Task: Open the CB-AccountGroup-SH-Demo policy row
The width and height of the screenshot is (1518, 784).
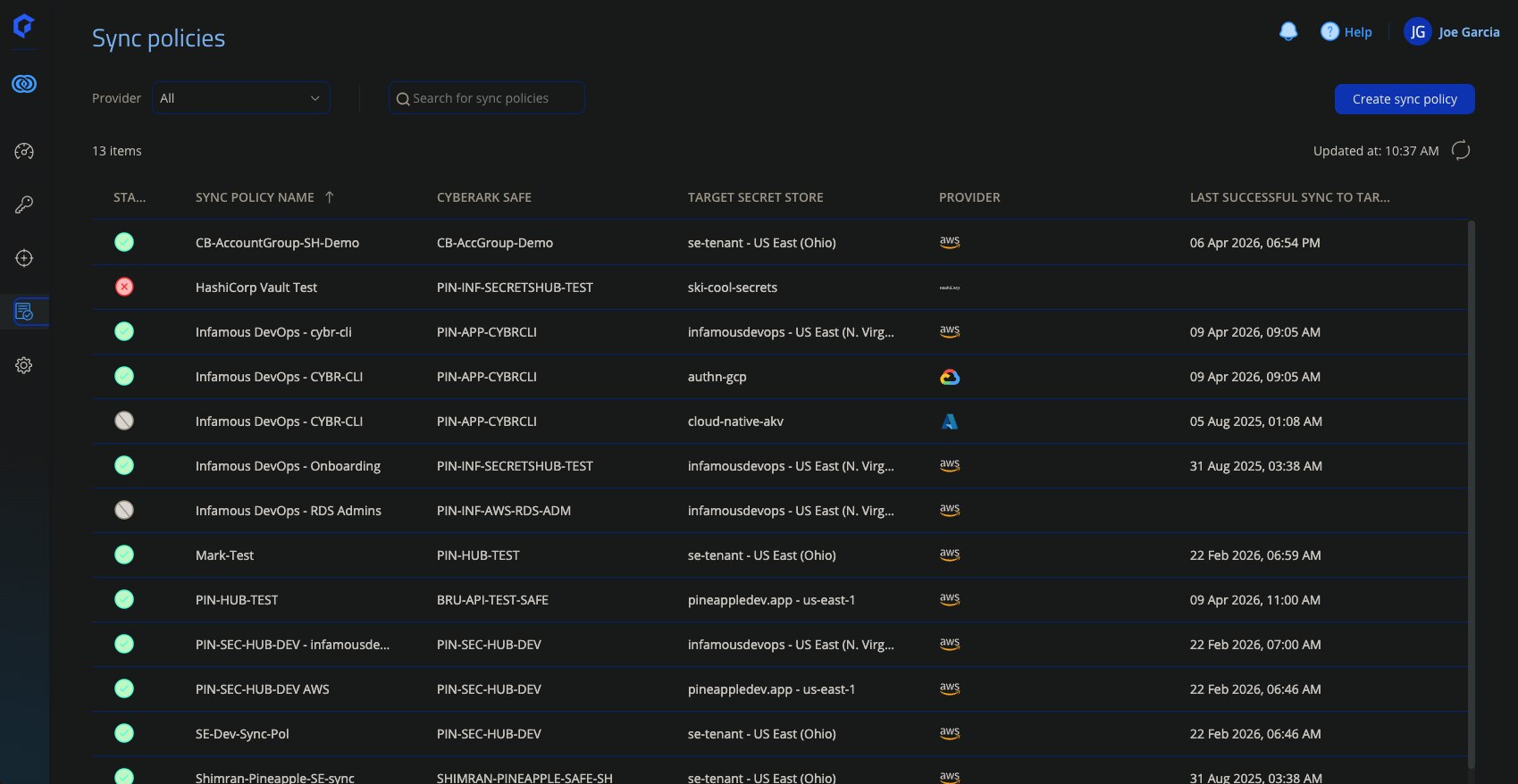Action: pyautogui.click(x=779, y=242)
